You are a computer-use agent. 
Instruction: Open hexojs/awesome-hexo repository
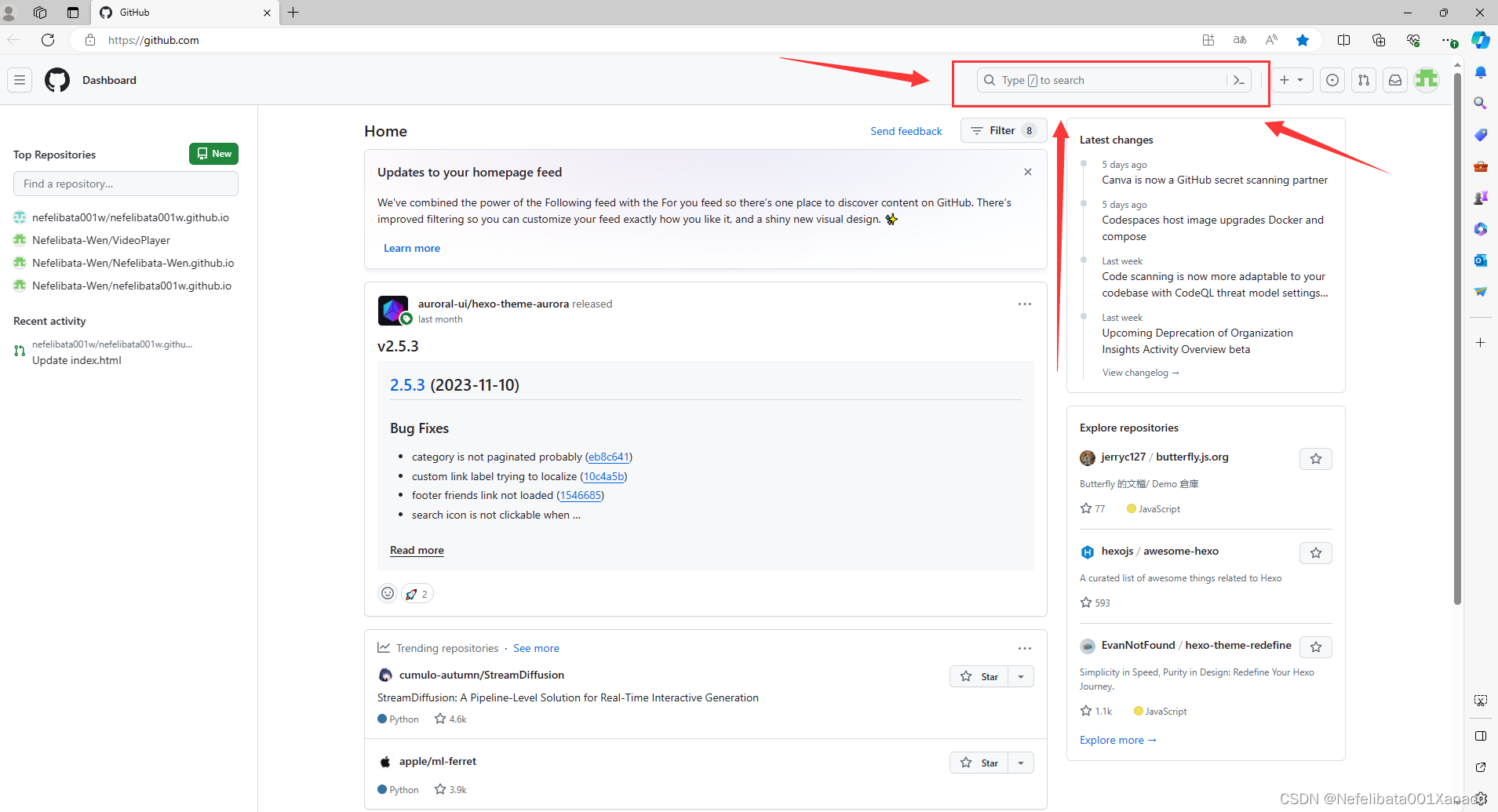pos(1160,551)
